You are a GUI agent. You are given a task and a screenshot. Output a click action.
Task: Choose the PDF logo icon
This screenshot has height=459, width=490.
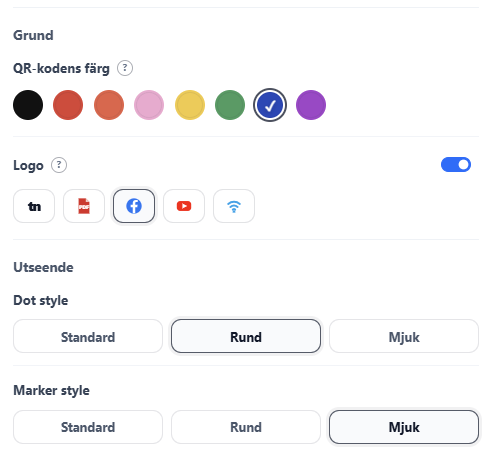click(x=84, y=206)
